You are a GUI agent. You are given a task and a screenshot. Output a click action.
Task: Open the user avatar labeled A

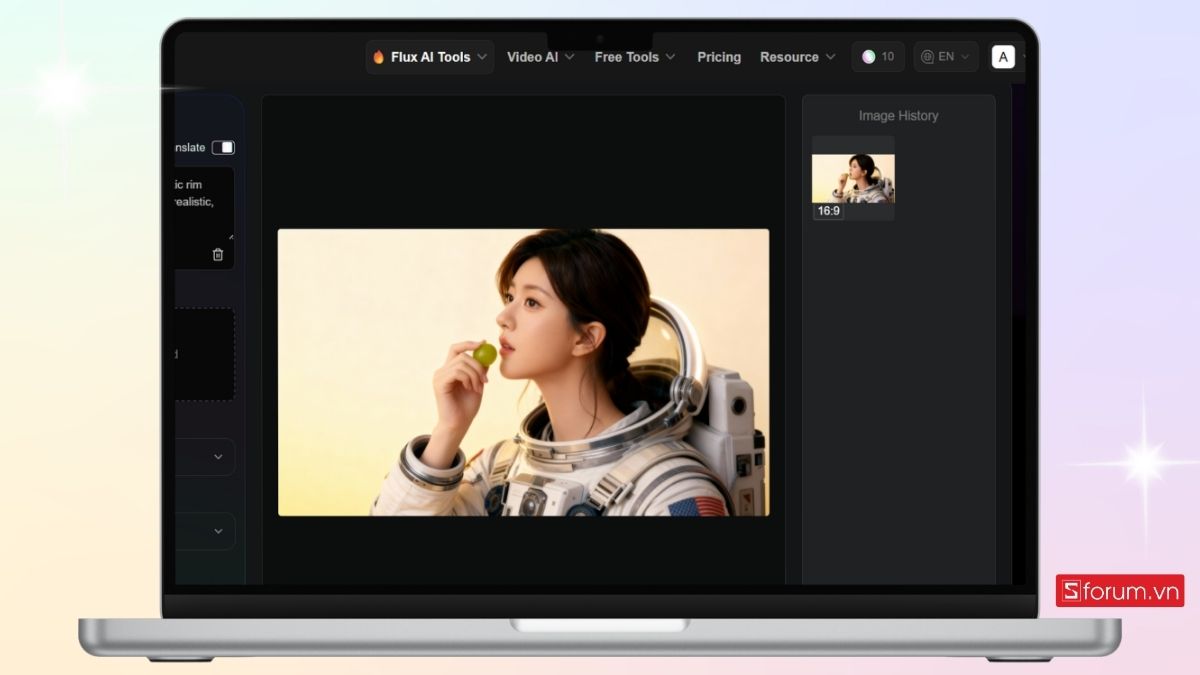pyautogui.click(x=1003, y=57)
